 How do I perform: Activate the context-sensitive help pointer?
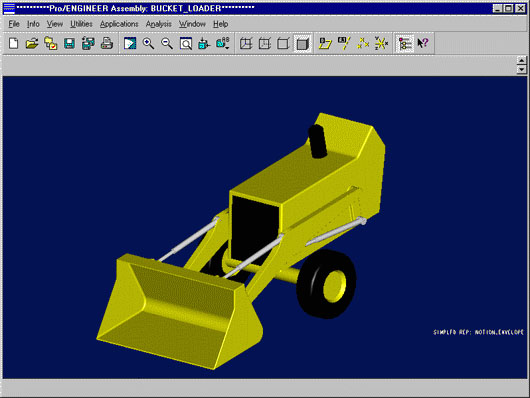coord(423,43)
